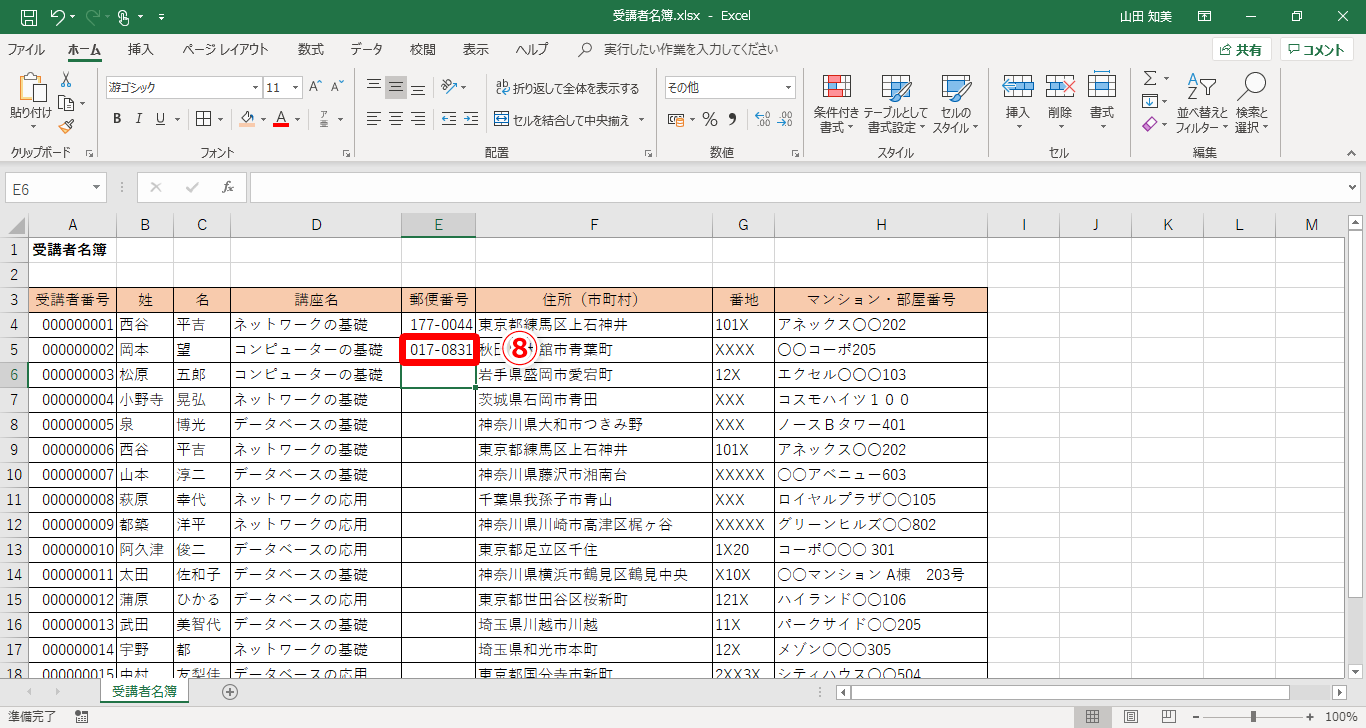Open the font size dropdown showing 11
1366x728 pixels.
[x=296, y=87]
